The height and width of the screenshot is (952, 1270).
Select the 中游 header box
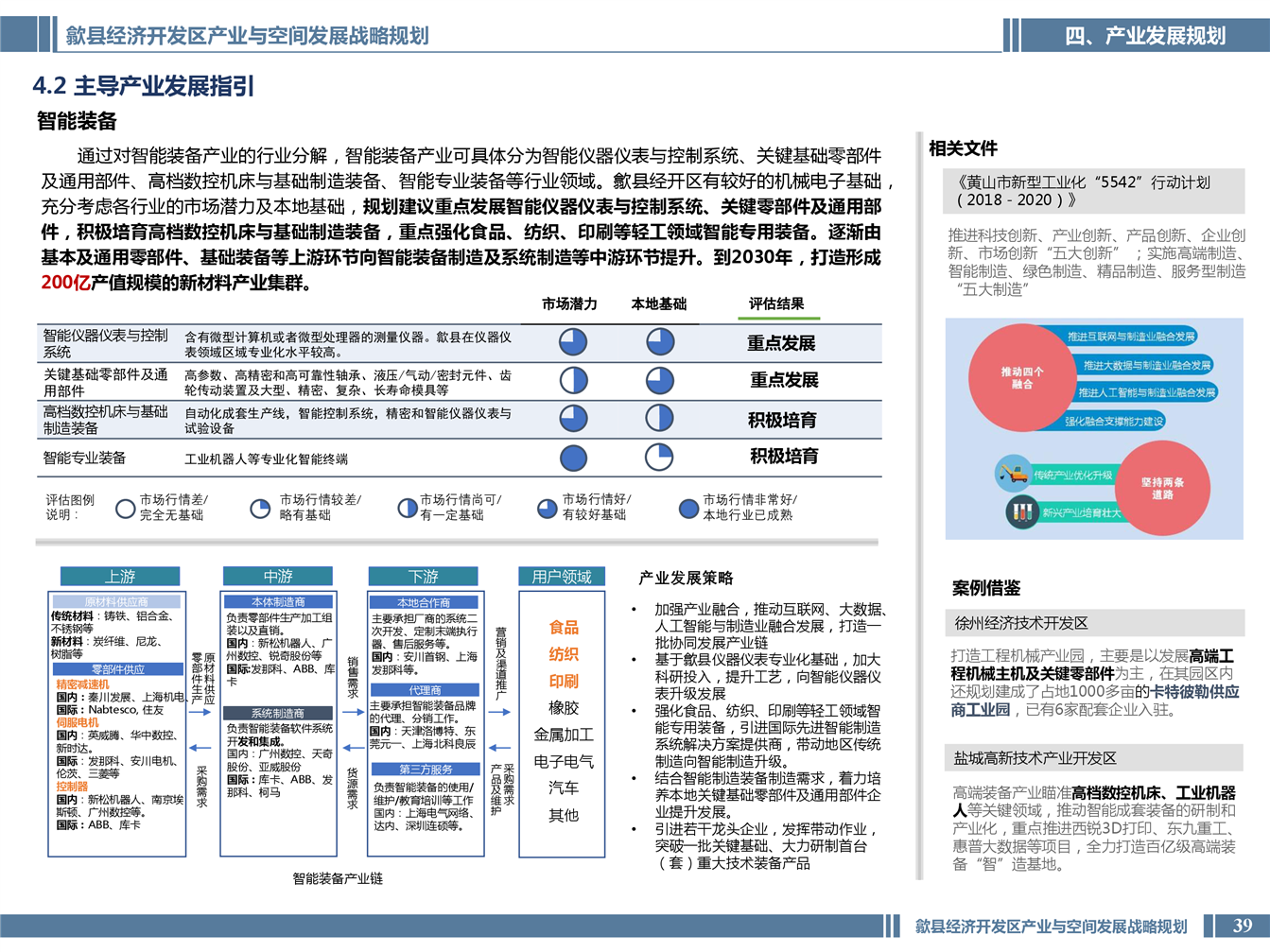tap(278, 576)
